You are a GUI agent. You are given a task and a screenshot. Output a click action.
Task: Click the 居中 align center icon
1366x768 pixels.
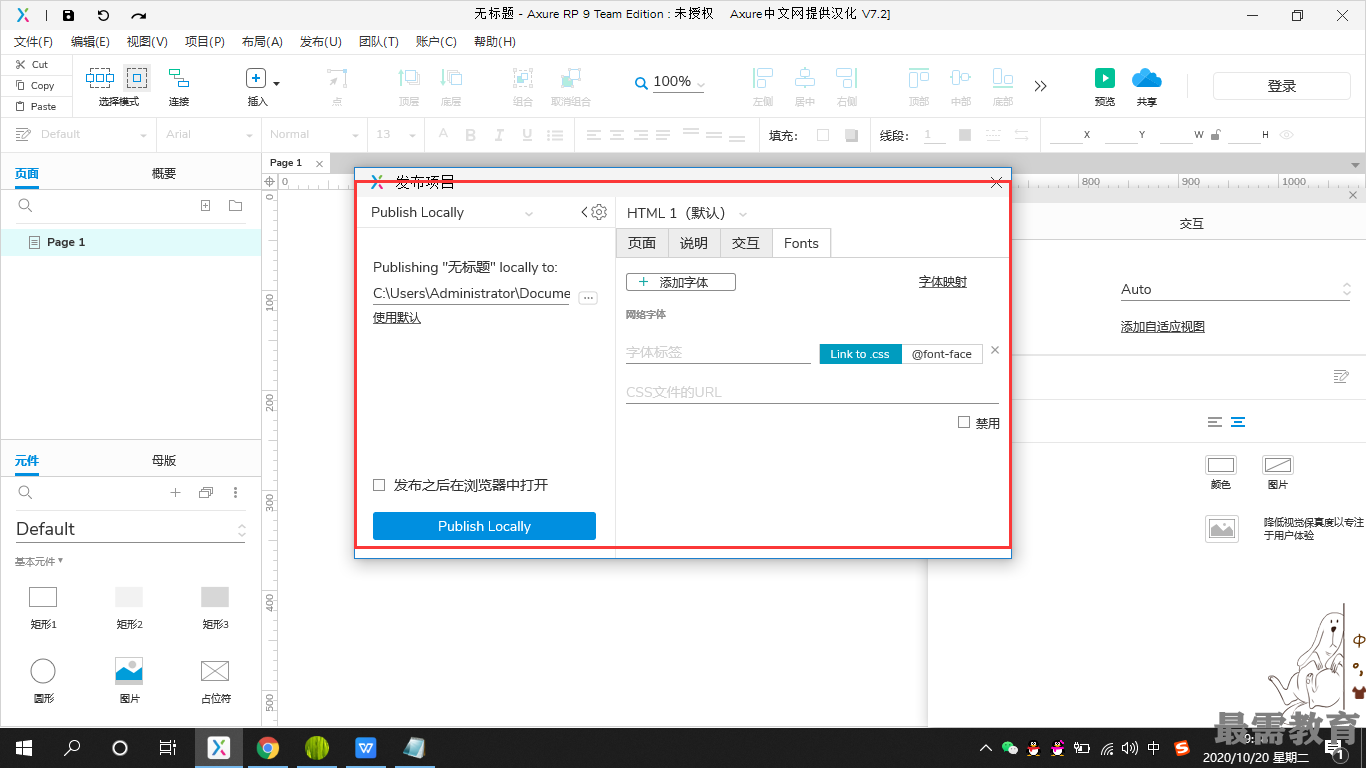tap(805, 78)
